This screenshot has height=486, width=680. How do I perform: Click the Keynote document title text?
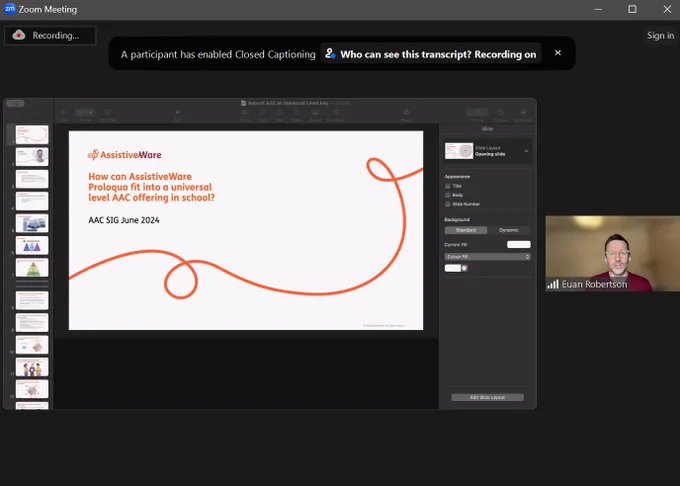[x=288, y=103]
